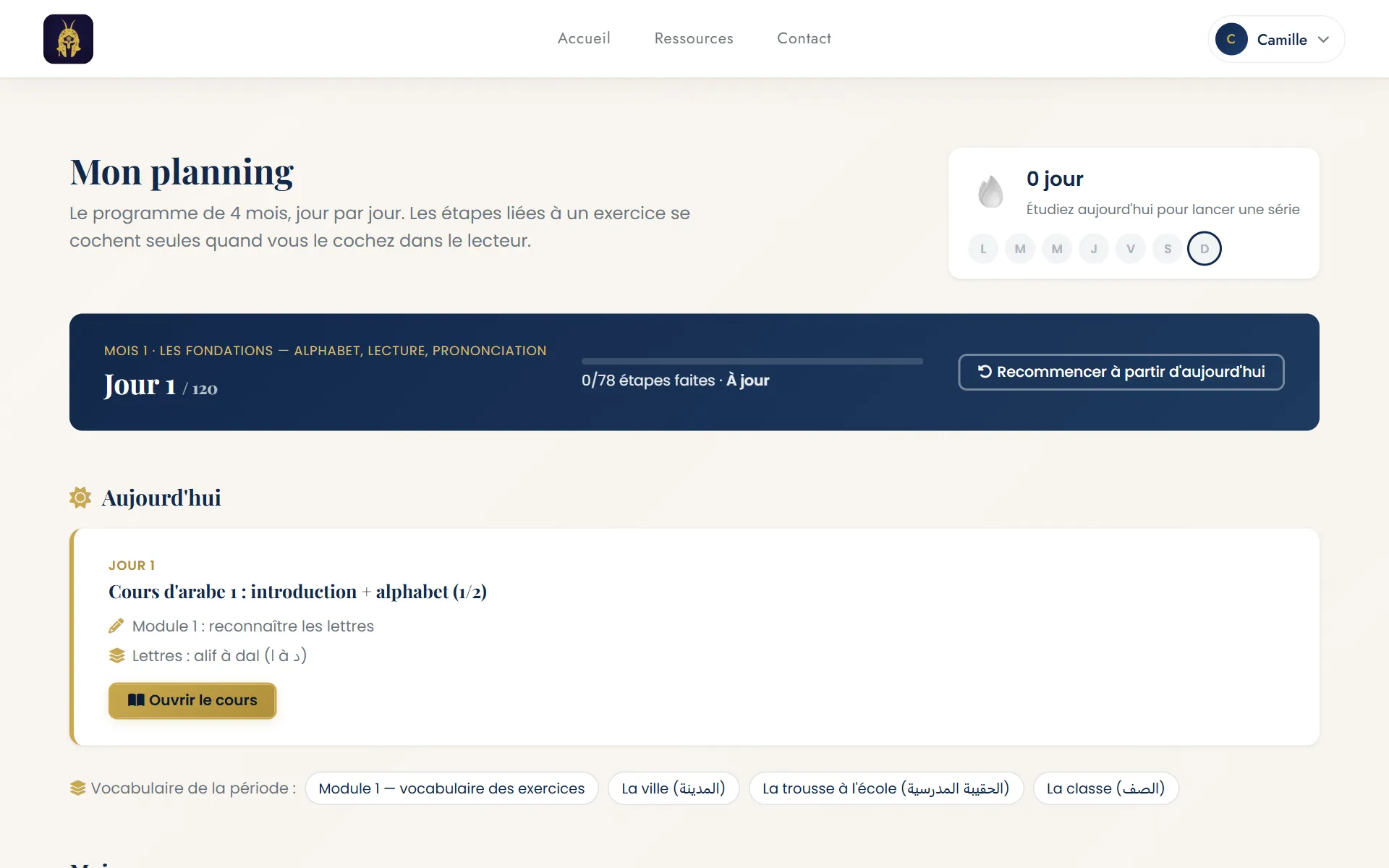Open Module 1 — vocabulaire des exercices chip
This screenshot has height=868, width=1389.
coord(451,788)
